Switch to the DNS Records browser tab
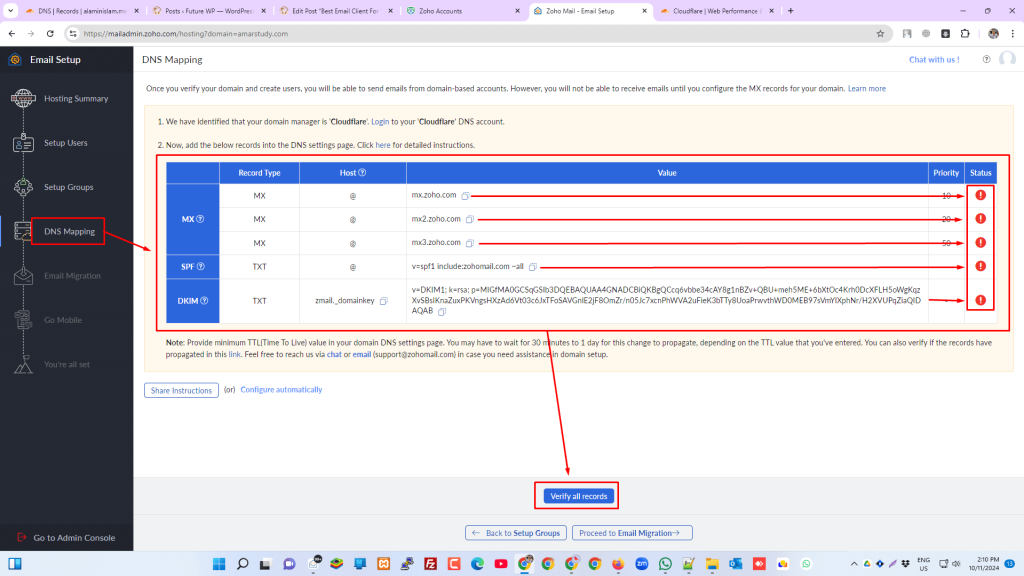Viewport: 1024px width, 576px height. tap(82, 11)
